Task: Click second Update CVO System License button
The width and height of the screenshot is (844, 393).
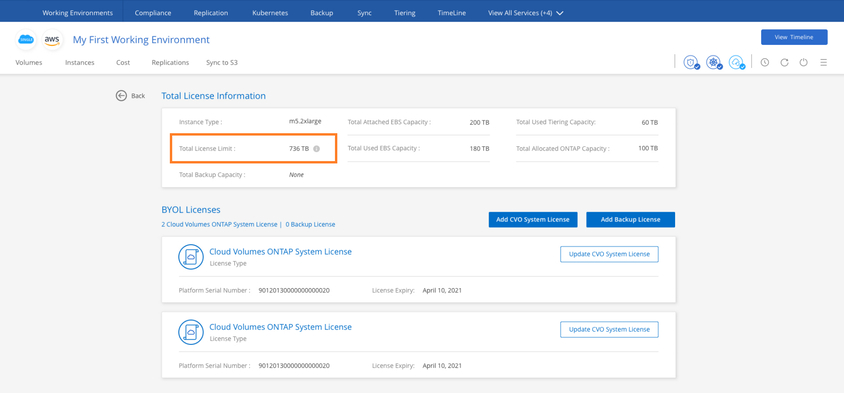Action: (609, 329)
